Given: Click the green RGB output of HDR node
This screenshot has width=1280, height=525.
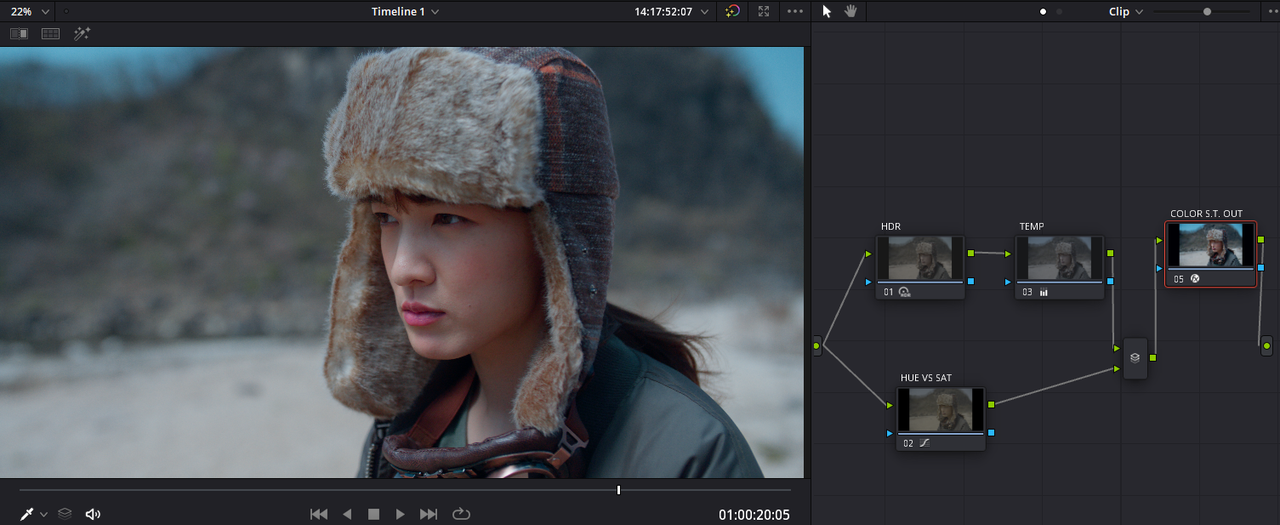Looking at the screenshot, I should pyautogui.click(x=971, y=253).
